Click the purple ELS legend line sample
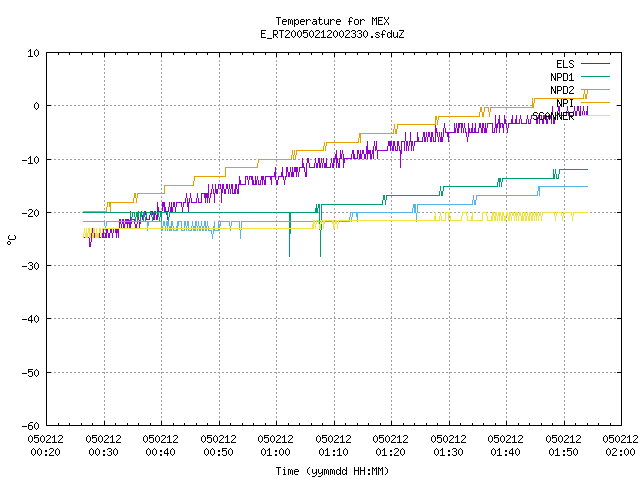This screenshot has height=480, width=640. 595,64
